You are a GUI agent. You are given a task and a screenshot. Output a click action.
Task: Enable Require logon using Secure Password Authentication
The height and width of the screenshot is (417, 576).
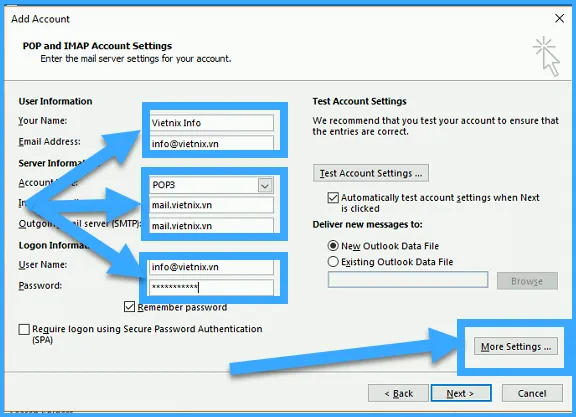[x=24, y=329]
